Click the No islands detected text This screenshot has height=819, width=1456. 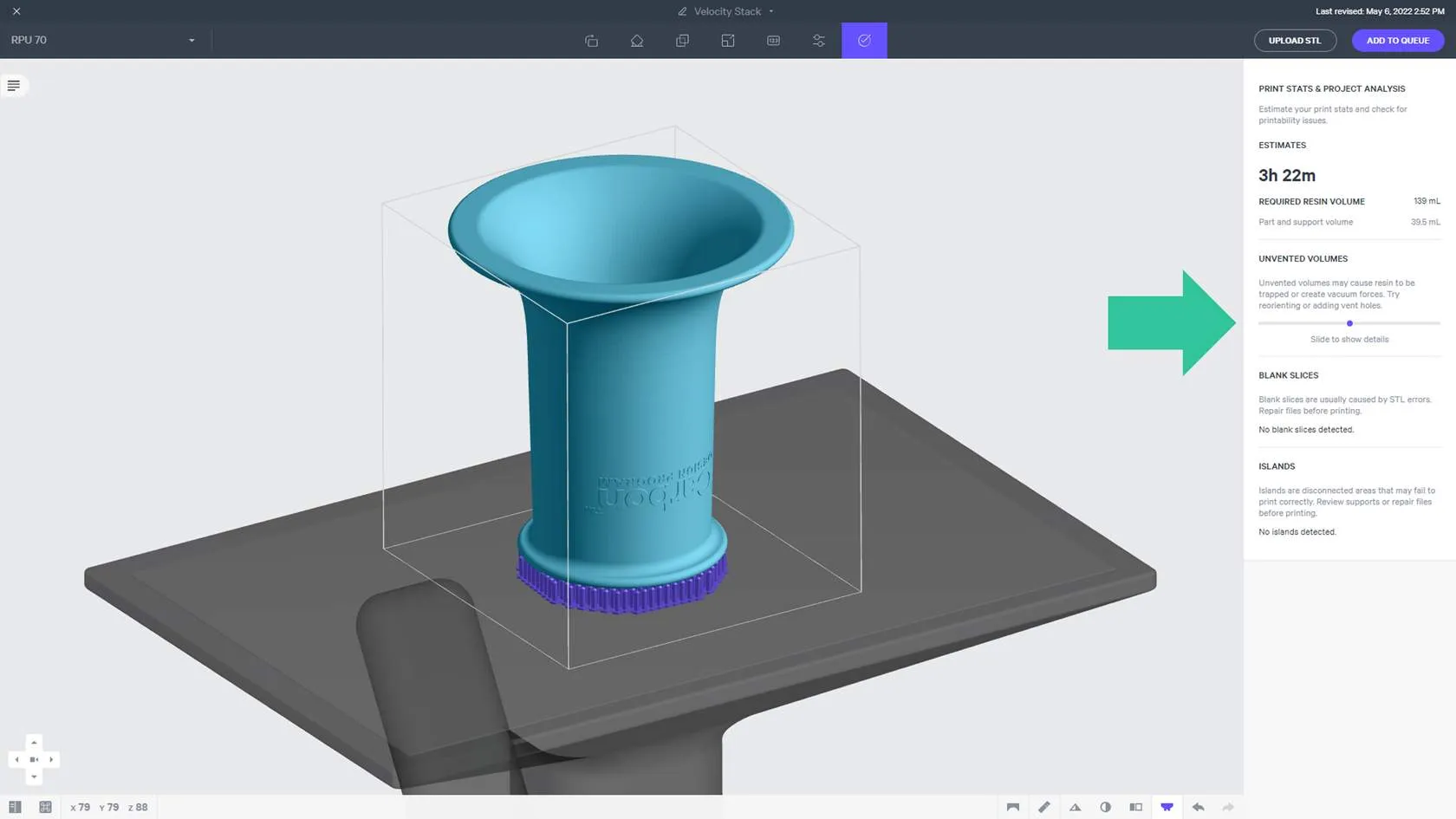[1297, 532]
